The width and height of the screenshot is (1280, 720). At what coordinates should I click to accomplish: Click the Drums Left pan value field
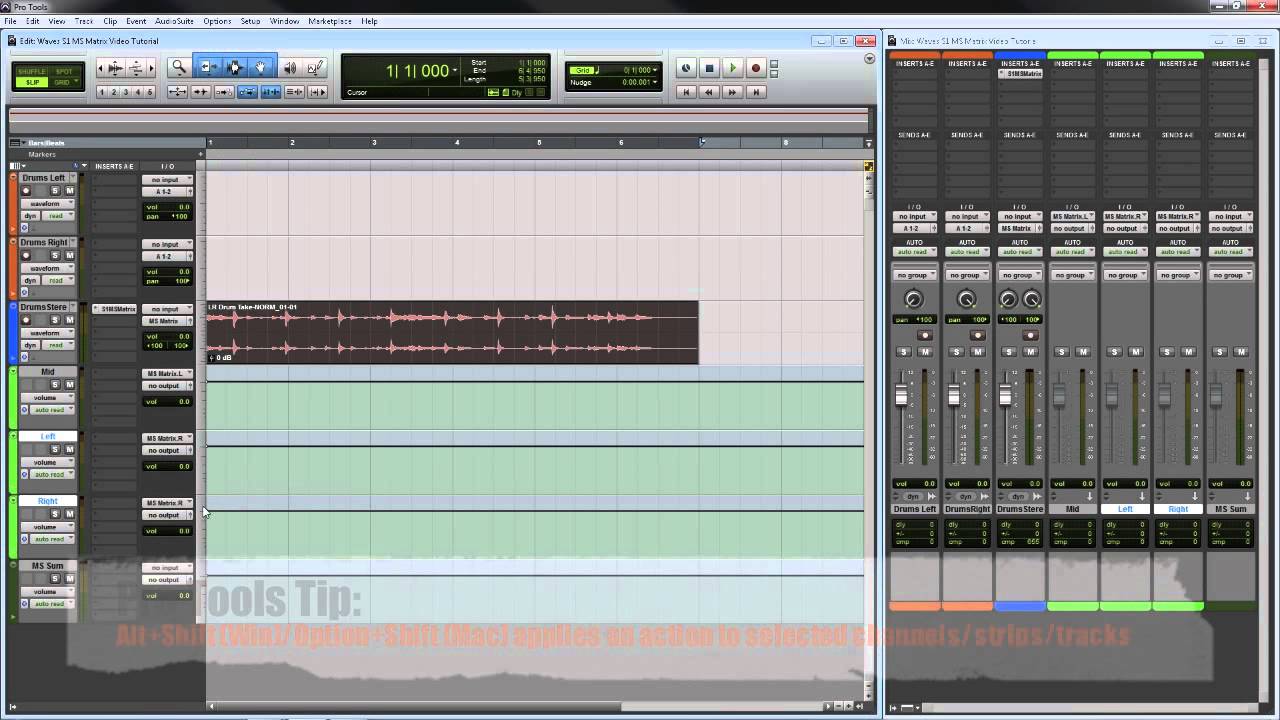[x=168, y=216]
